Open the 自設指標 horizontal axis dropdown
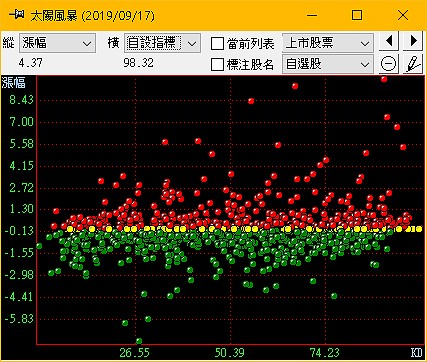 (162, 43)
